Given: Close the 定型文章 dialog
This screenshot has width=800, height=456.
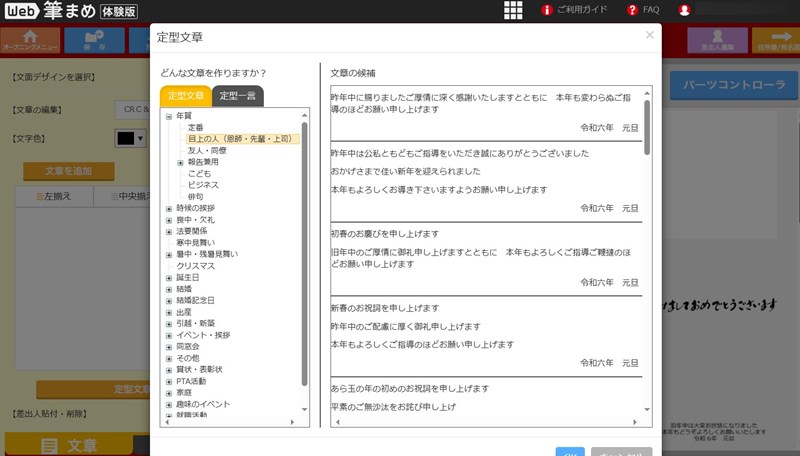Looking at the screenshot, I should click(649, 35).
